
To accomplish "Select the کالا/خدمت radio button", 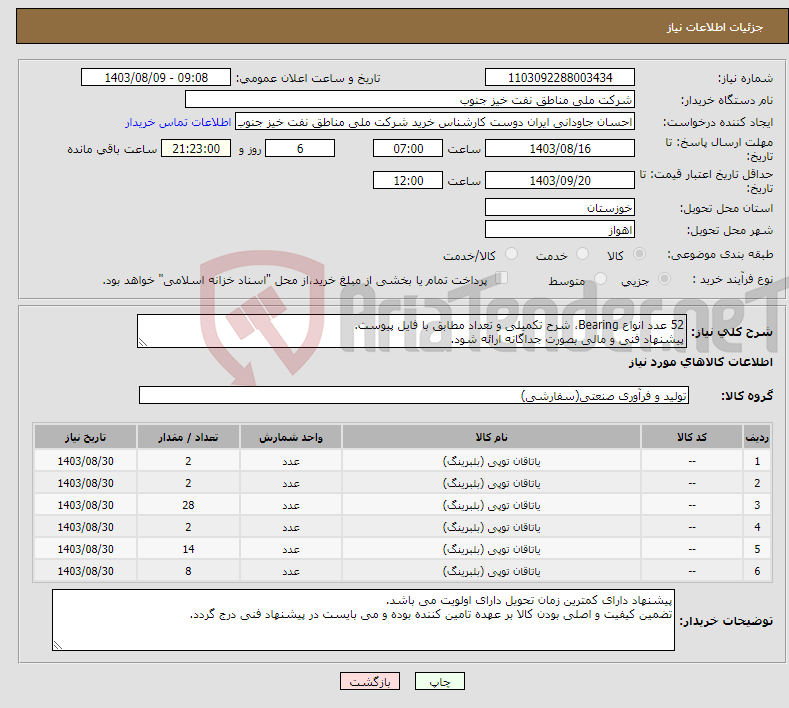I will click(x=511, y=254).
